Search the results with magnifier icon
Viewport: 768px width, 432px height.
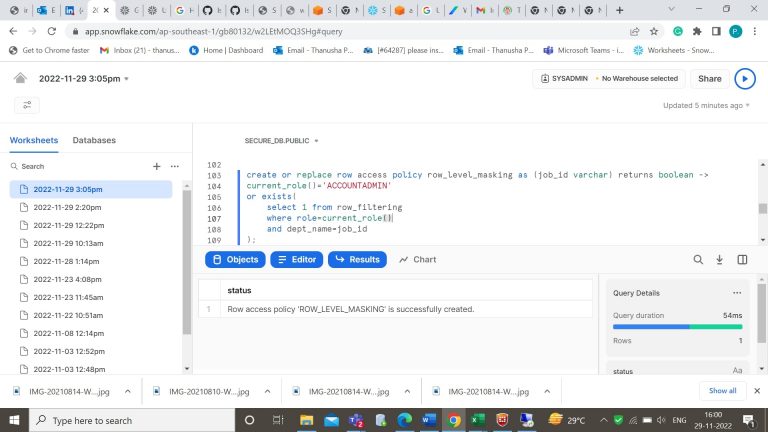click(698, 260)
